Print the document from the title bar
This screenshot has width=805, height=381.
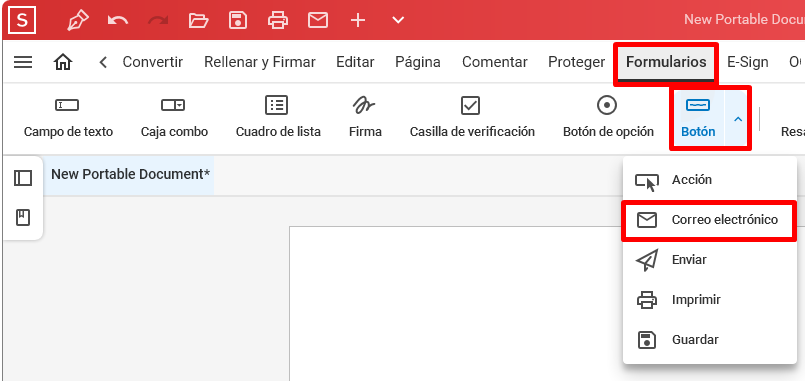(278, 21)
